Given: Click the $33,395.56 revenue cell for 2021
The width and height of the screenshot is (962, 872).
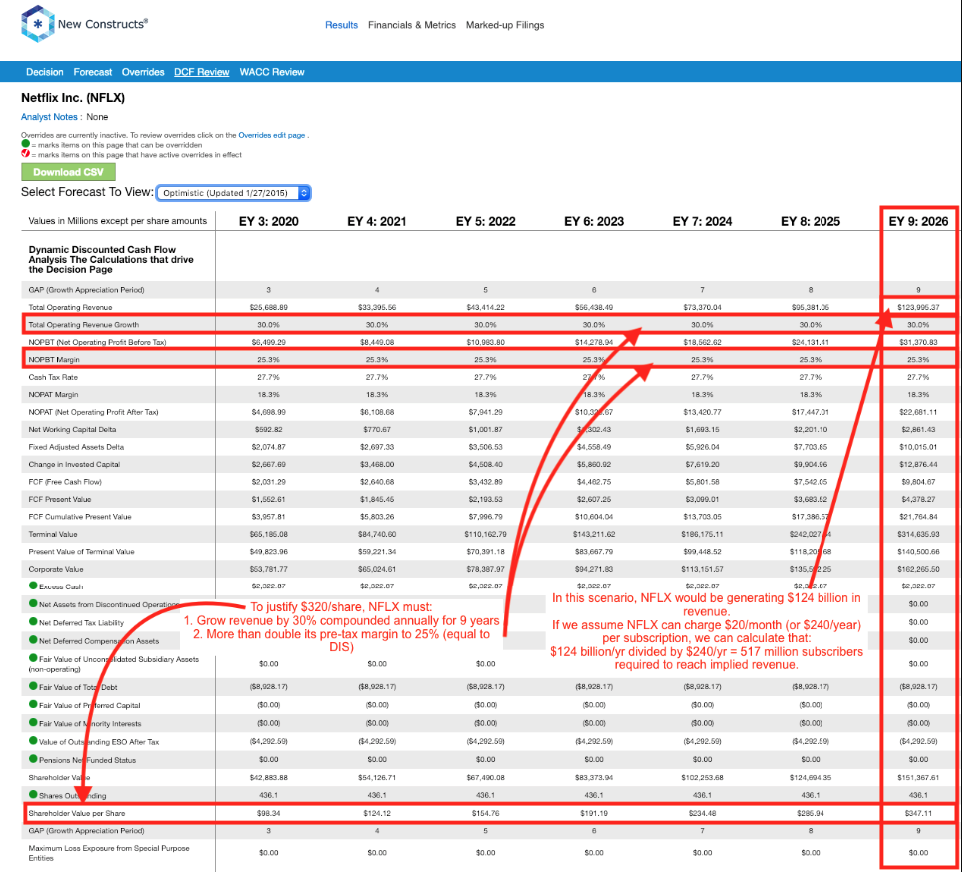Looking at the screenshot, I should pos(377,307).
